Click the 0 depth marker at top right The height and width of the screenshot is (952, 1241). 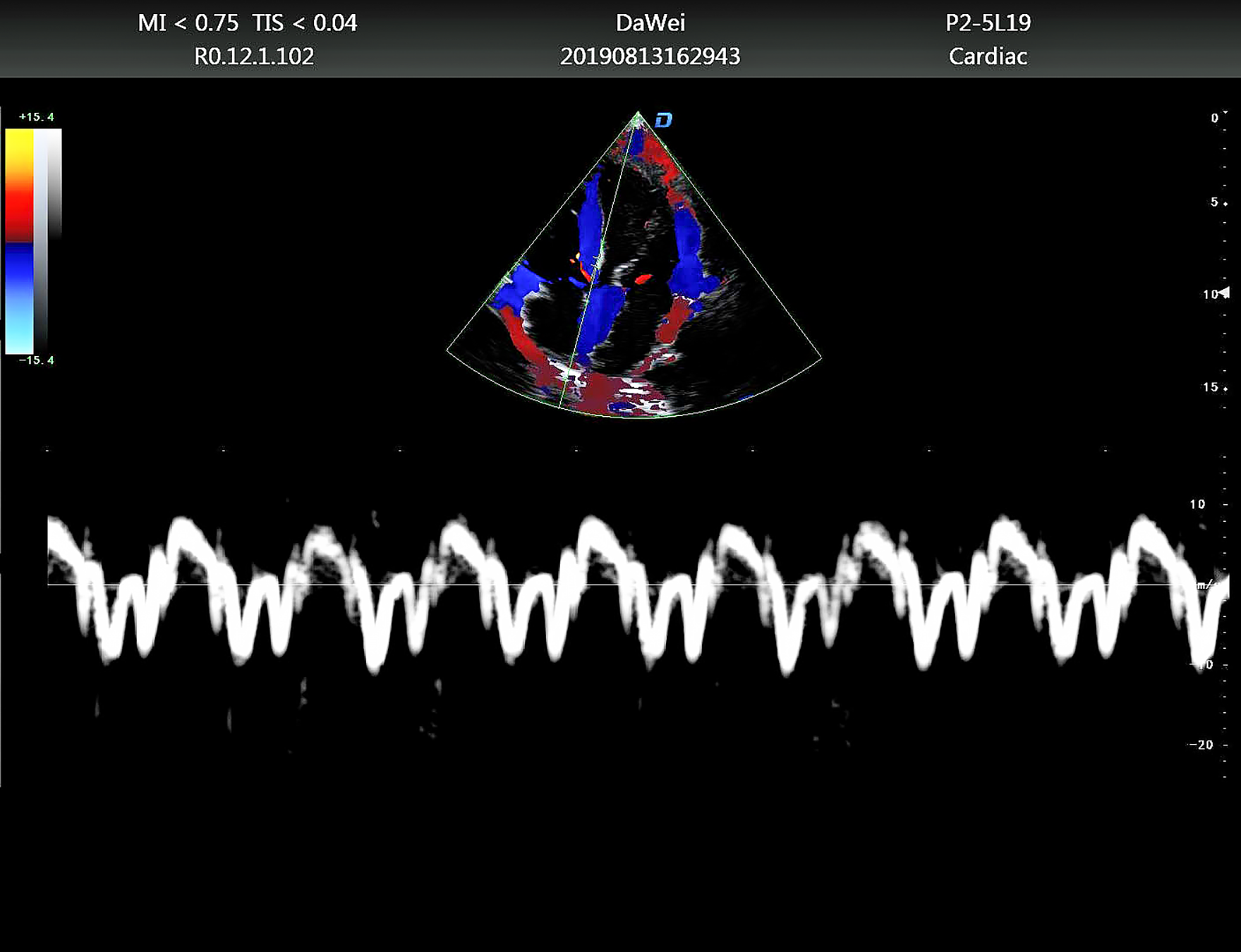[x=1215, y=118]
